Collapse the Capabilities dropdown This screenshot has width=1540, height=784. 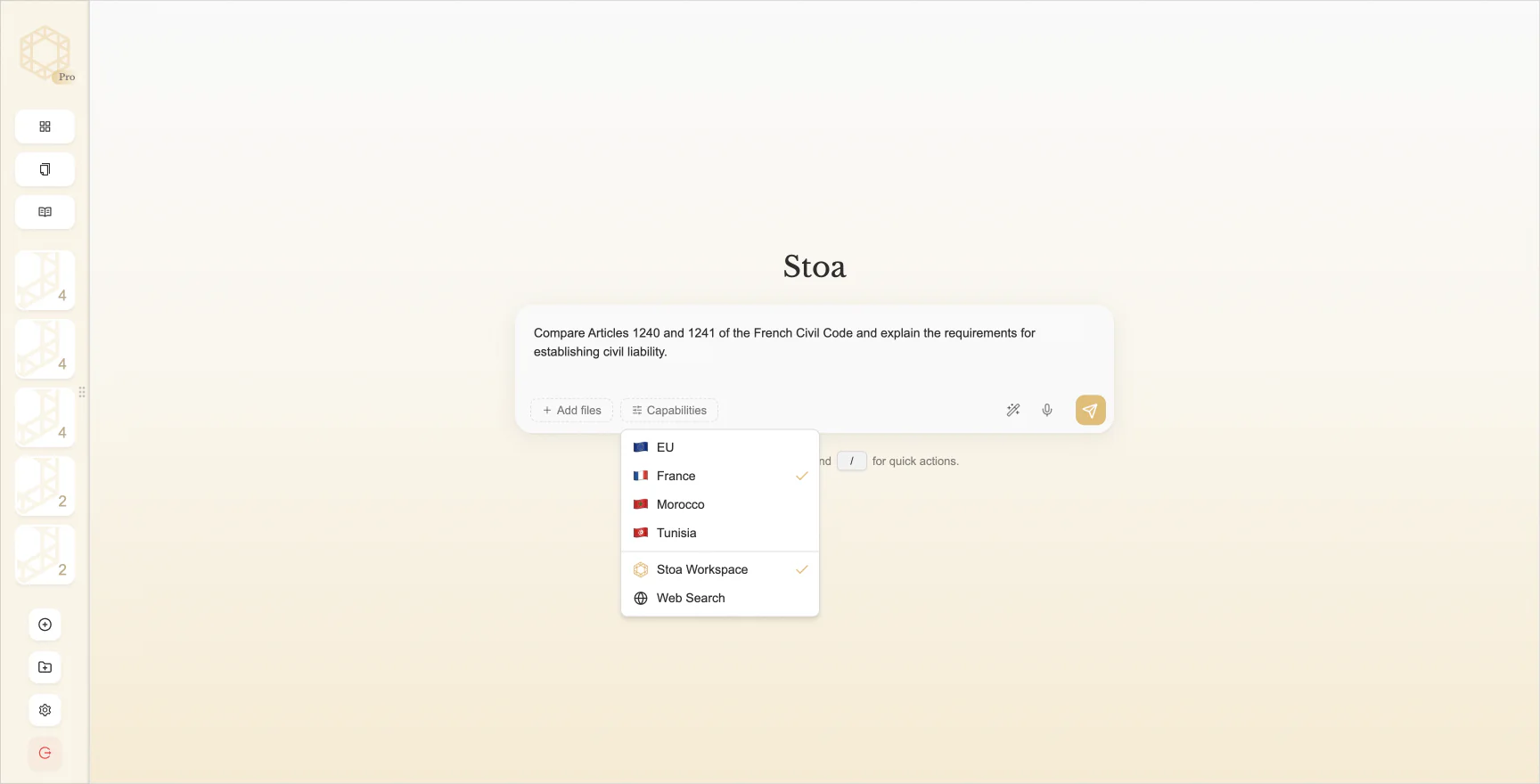(x=669, y=410)
